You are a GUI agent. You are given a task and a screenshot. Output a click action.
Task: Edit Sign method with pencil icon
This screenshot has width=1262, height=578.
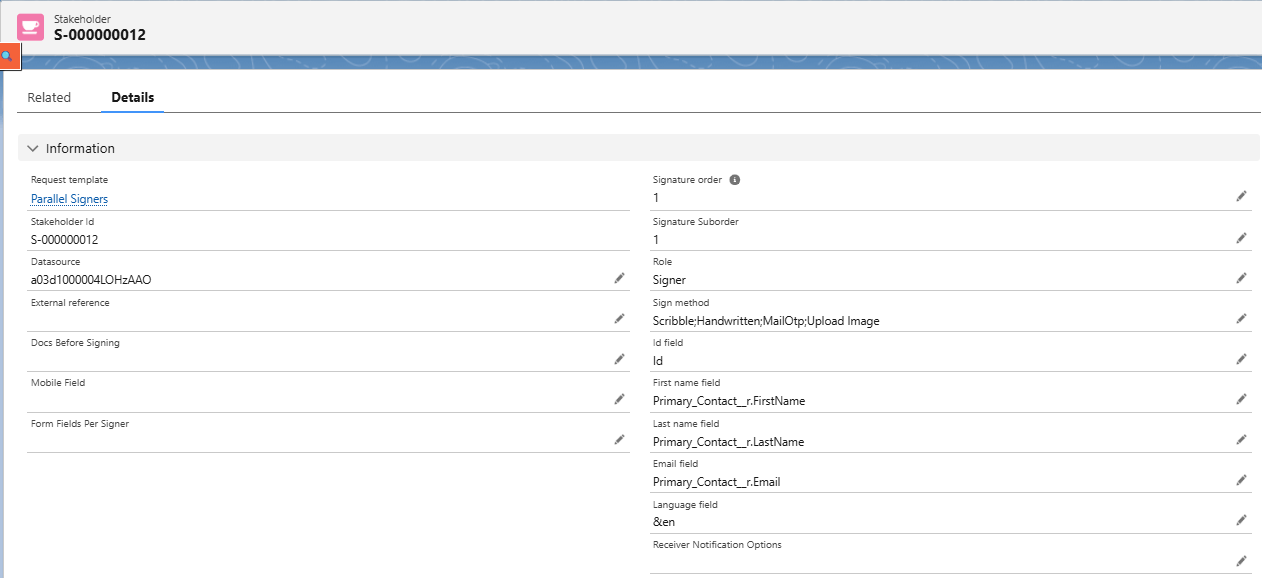tap(1241, 319)
